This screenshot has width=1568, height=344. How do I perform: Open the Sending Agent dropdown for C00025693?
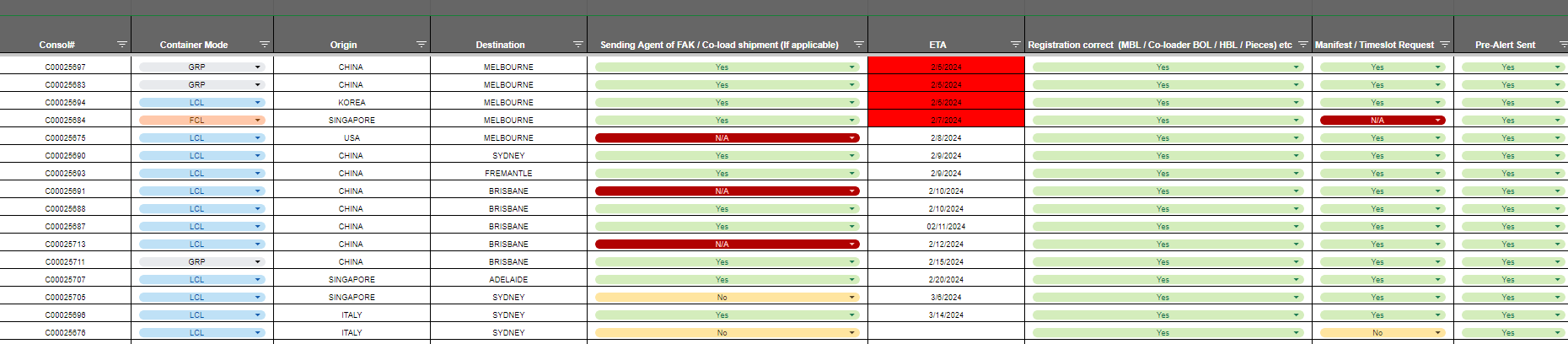[x=728, y=173]
